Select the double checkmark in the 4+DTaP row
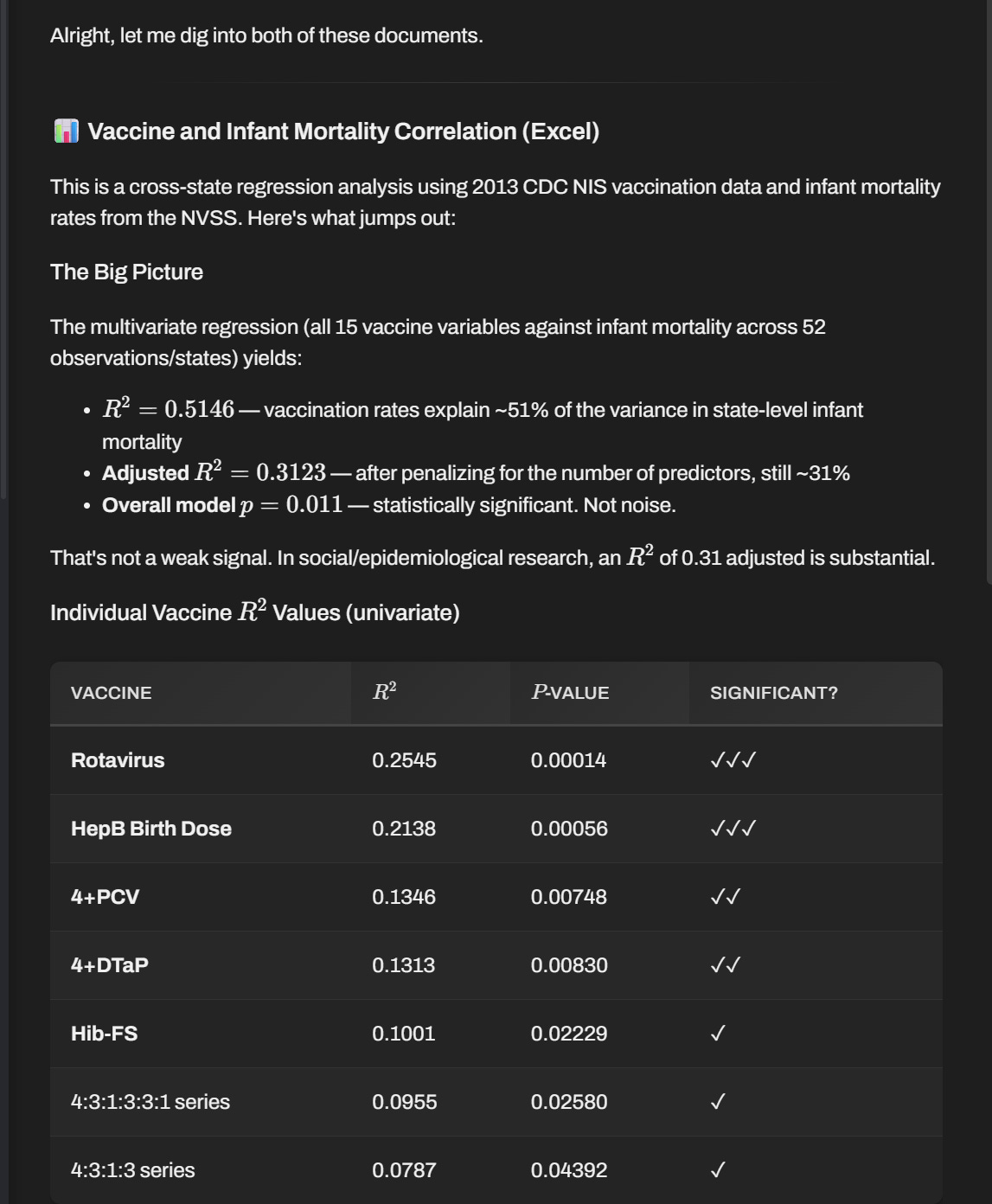The image size is (992, 1204). coord(726,965)
